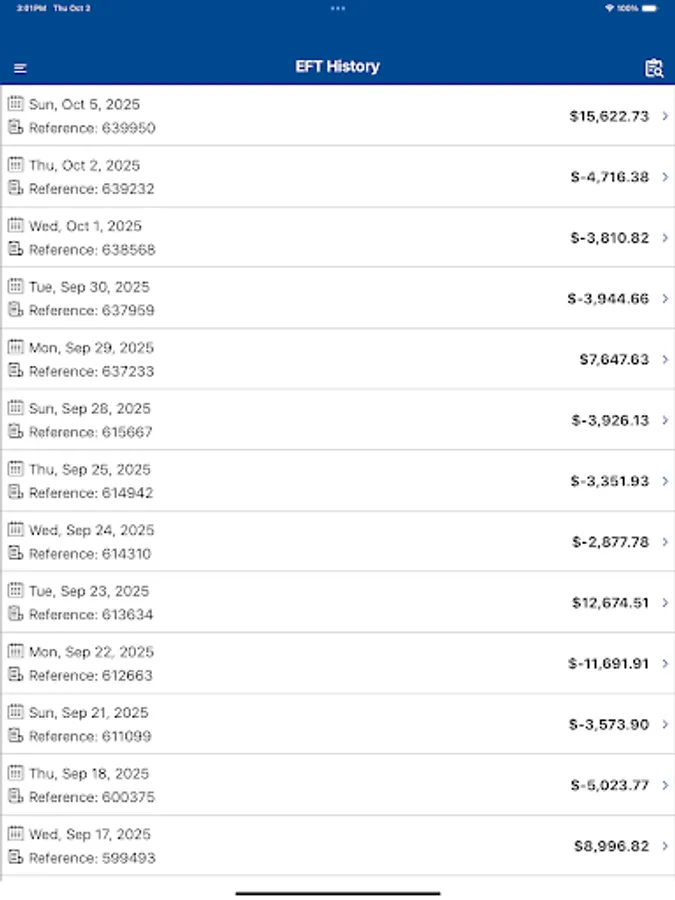Click Reference: 611099 text
The height and width of the screenshot is (900, 675).
coord(88,736)
